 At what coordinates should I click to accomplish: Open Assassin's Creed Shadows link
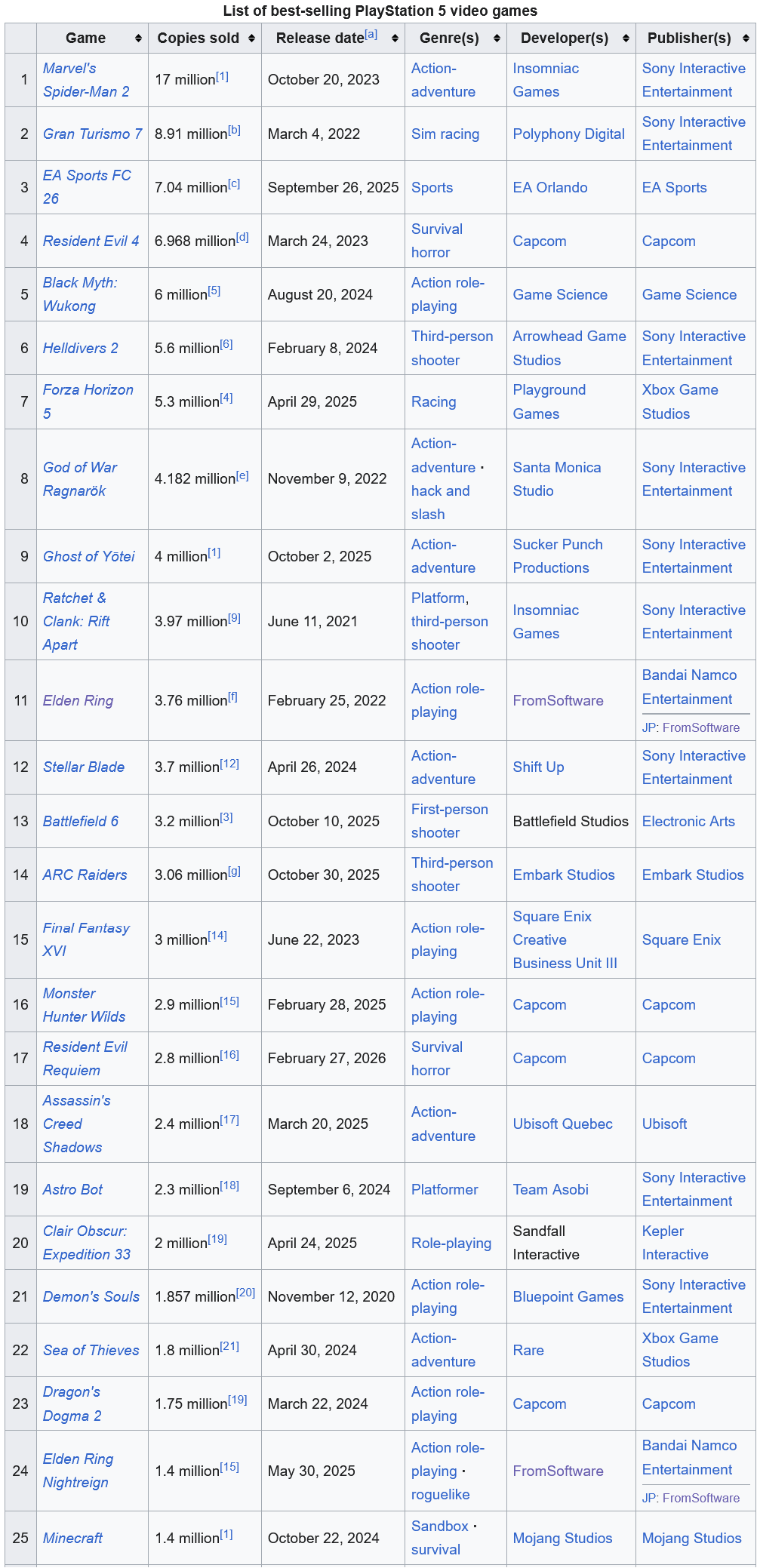click(76, 1124)
